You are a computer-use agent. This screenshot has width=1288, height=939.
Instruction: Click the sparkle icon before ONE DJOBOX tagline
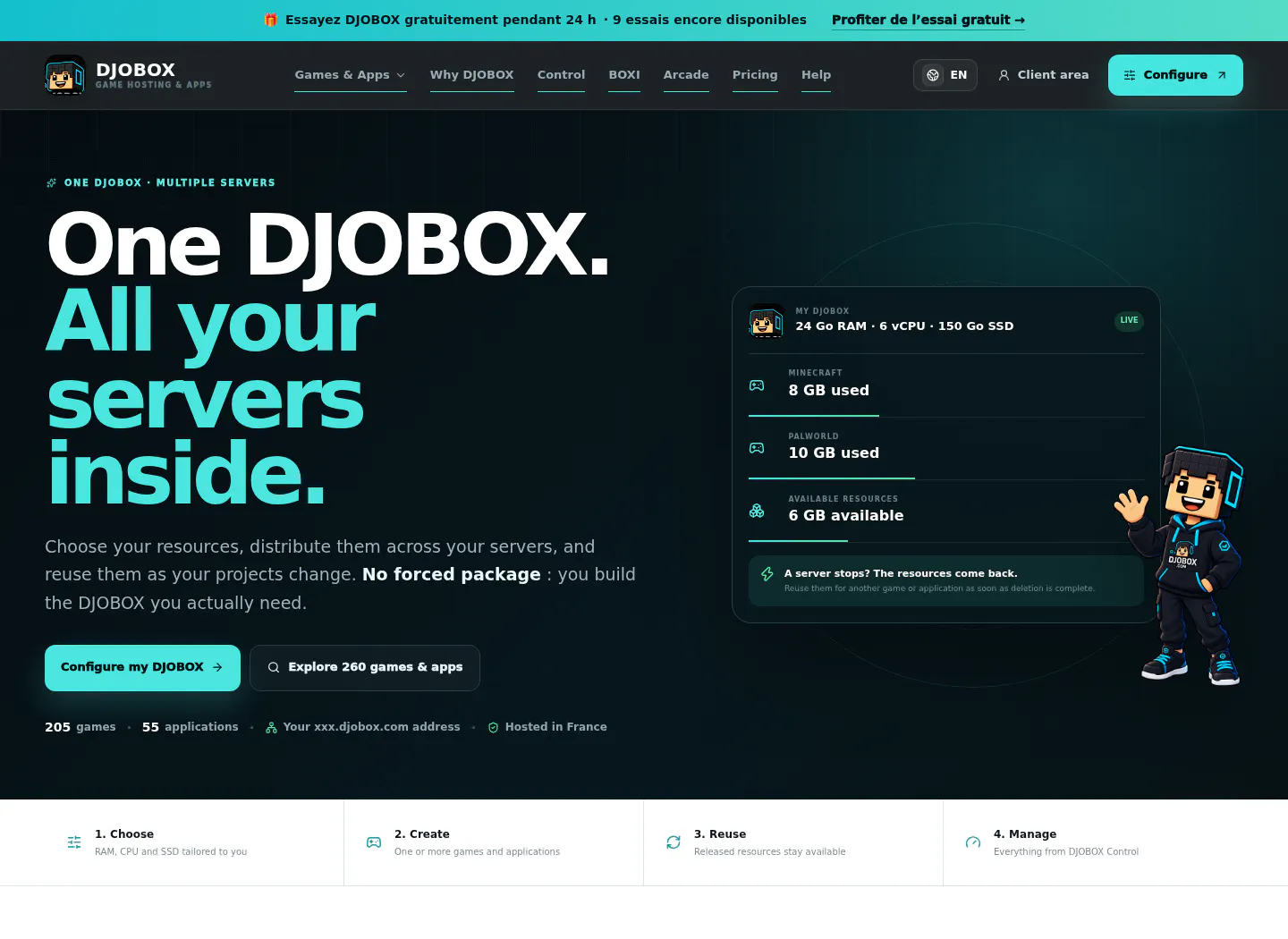click(51, 182)
